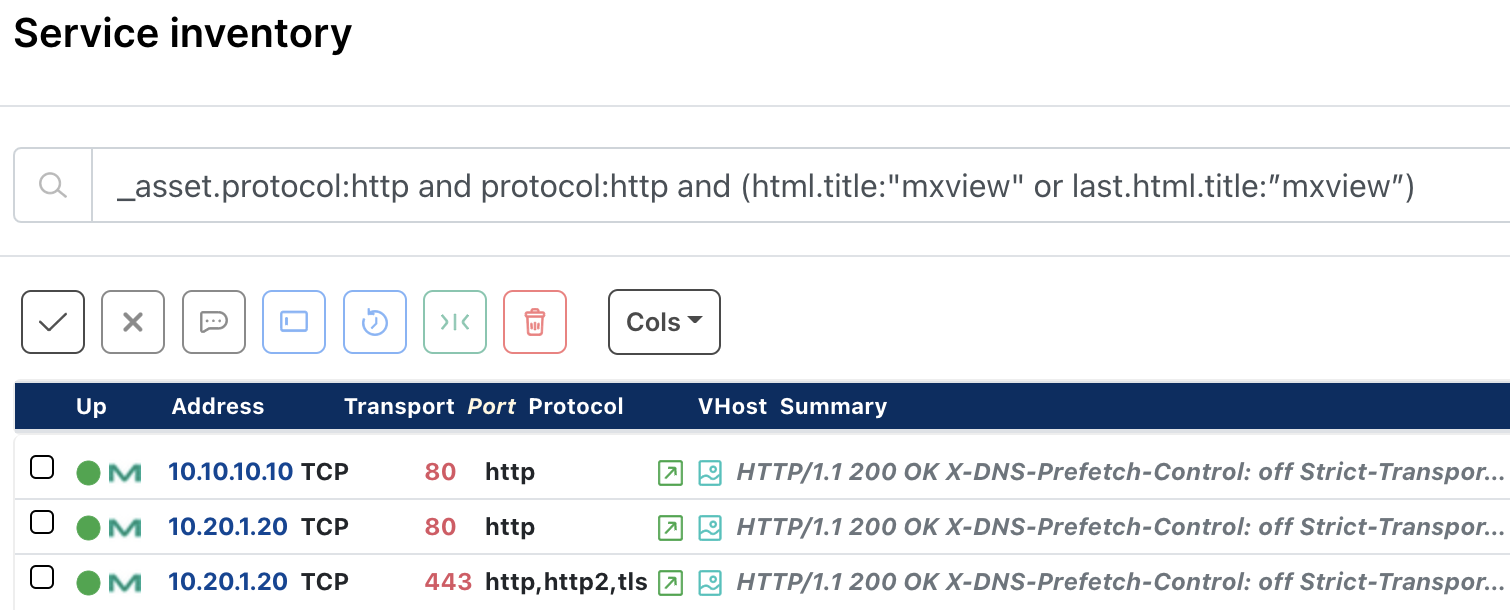This screenshot has height=610, width=1510.
Task: Click the checkmark selection icon in the toolbar
Action: pyautogui.click(x=52, y=321)
